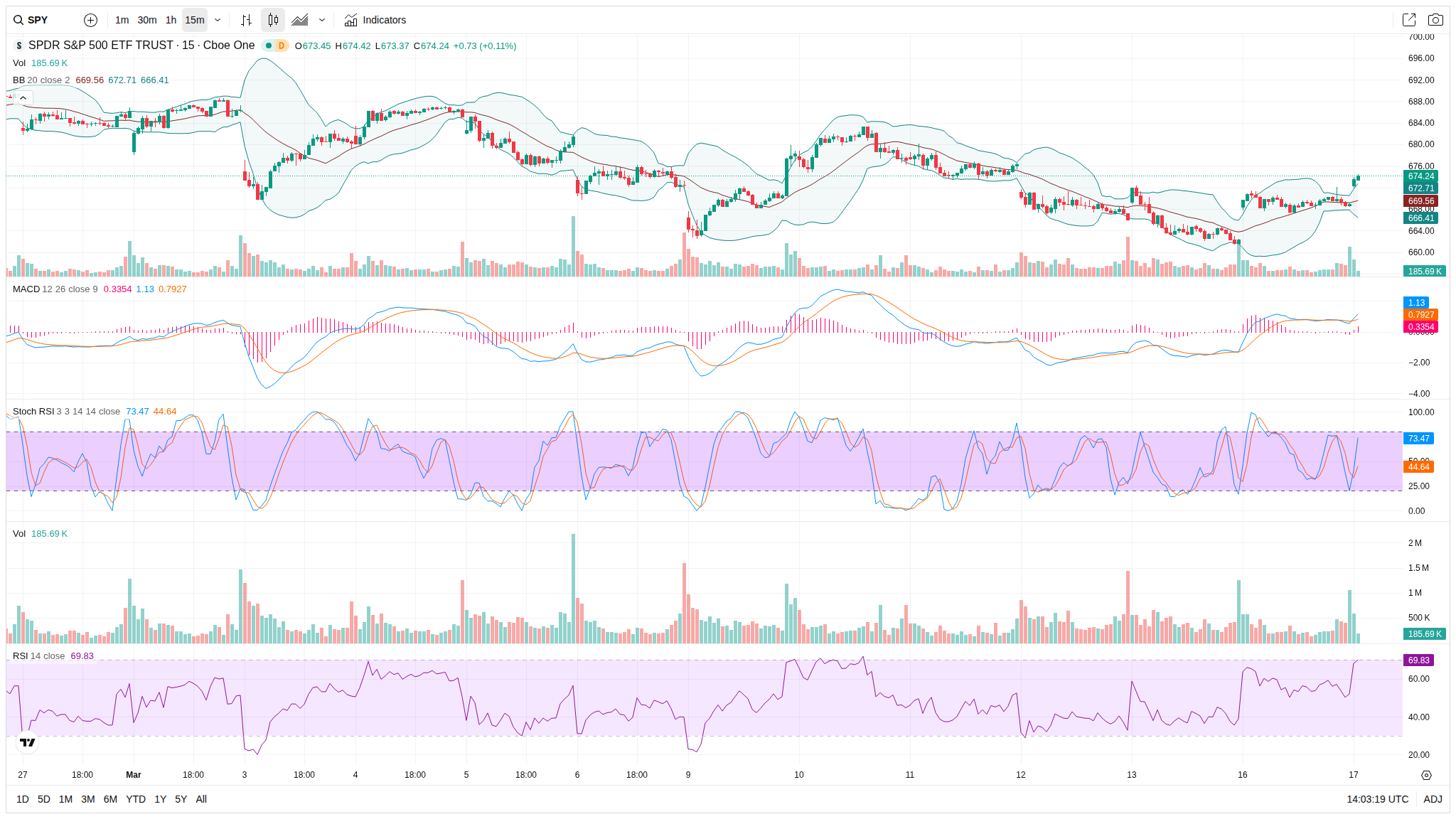
Task: Switch to the 1h interval
Action: pos(171,20)
